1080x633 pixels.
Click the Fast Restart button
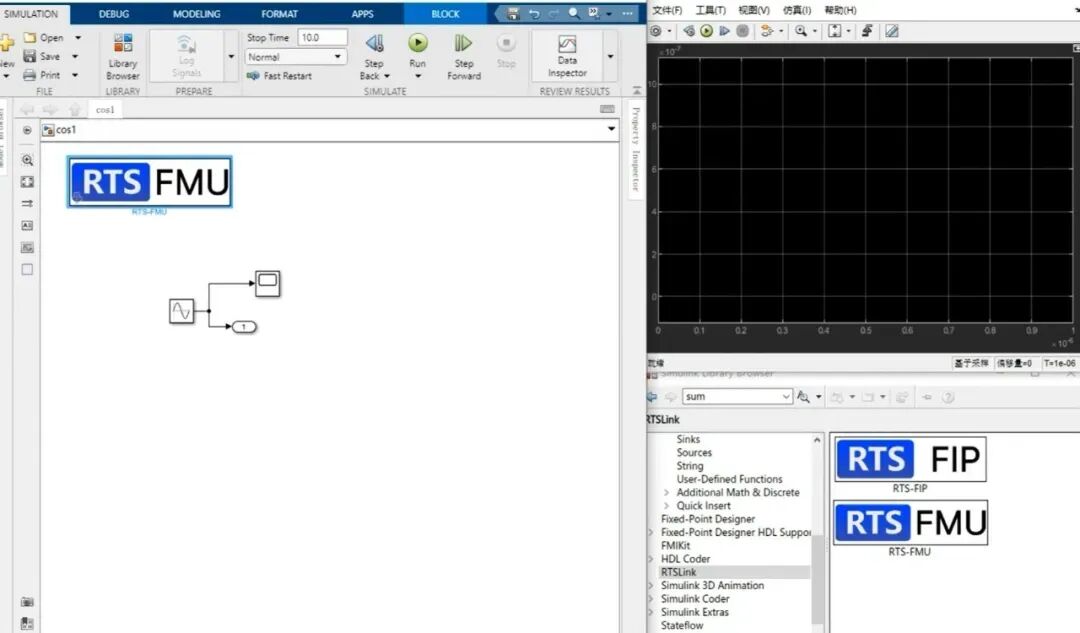[x=279, y=76]
